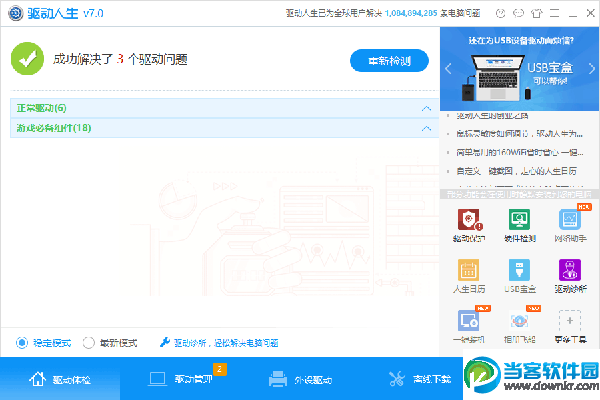Switch to the 驱动体检 tab
Screen dimensions: 600x400
pyautogui.click(x=60, y=379)
